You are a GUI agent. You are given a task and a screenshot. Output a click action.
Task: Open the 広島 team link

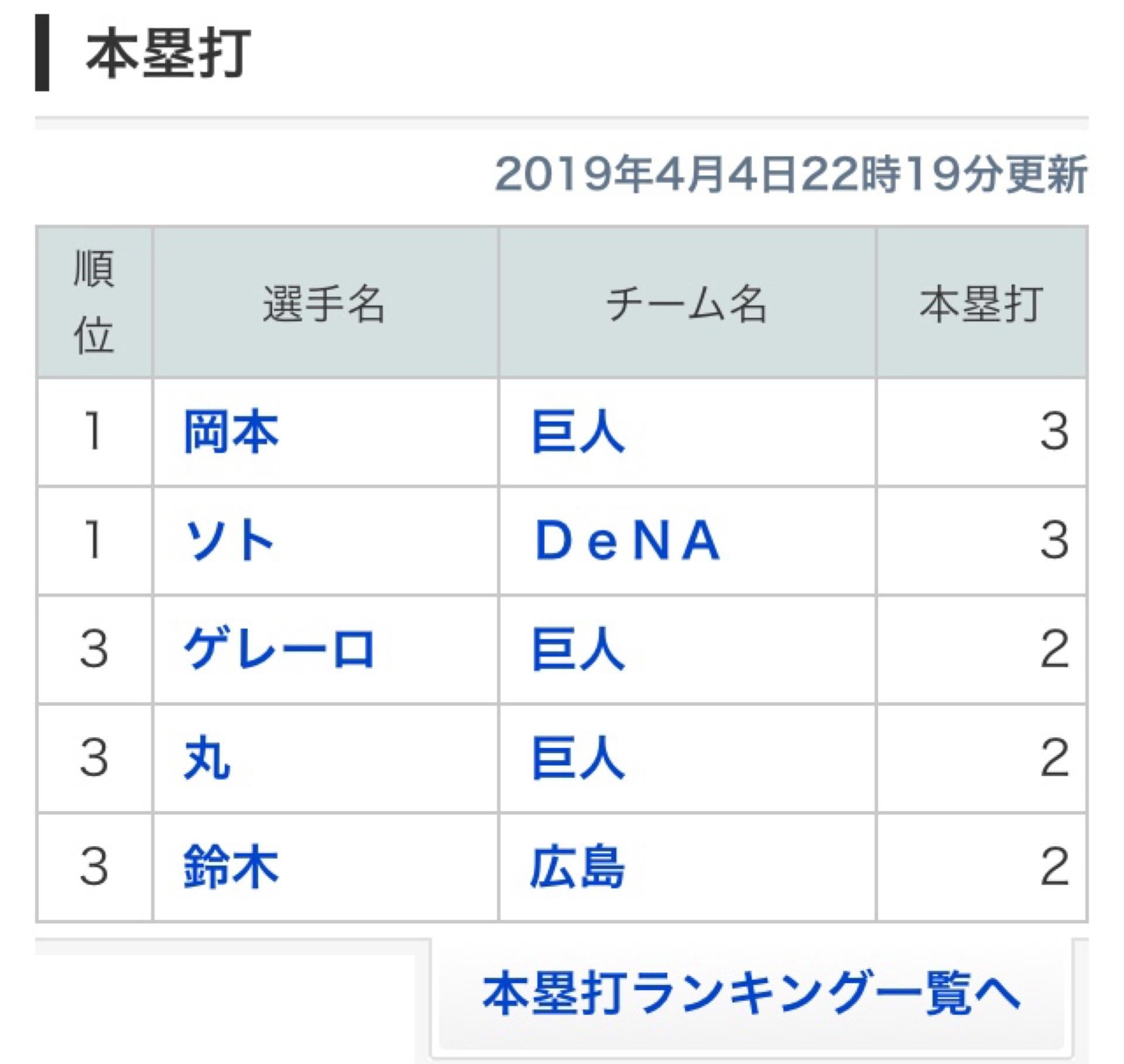(578, 867)
